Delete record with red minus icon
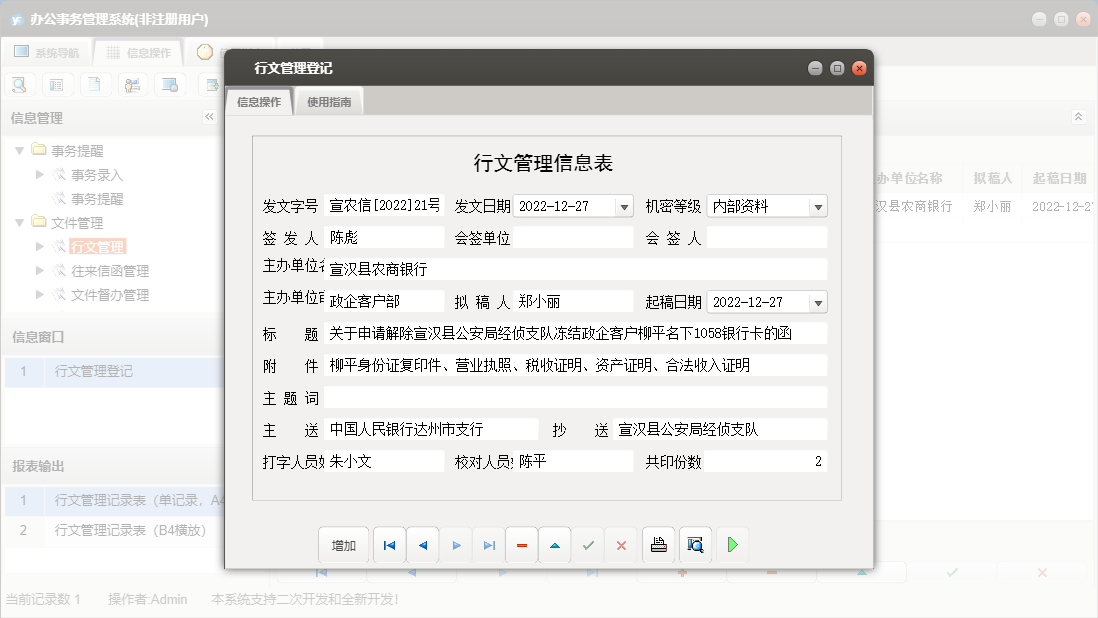 521,545
